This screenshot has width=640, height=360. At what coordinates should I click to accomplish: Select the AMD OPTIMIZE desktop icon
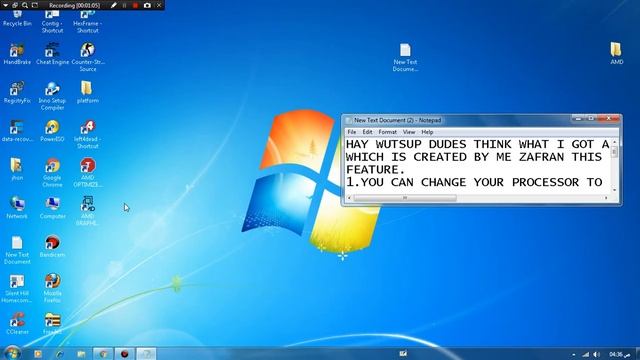[87, 172]
